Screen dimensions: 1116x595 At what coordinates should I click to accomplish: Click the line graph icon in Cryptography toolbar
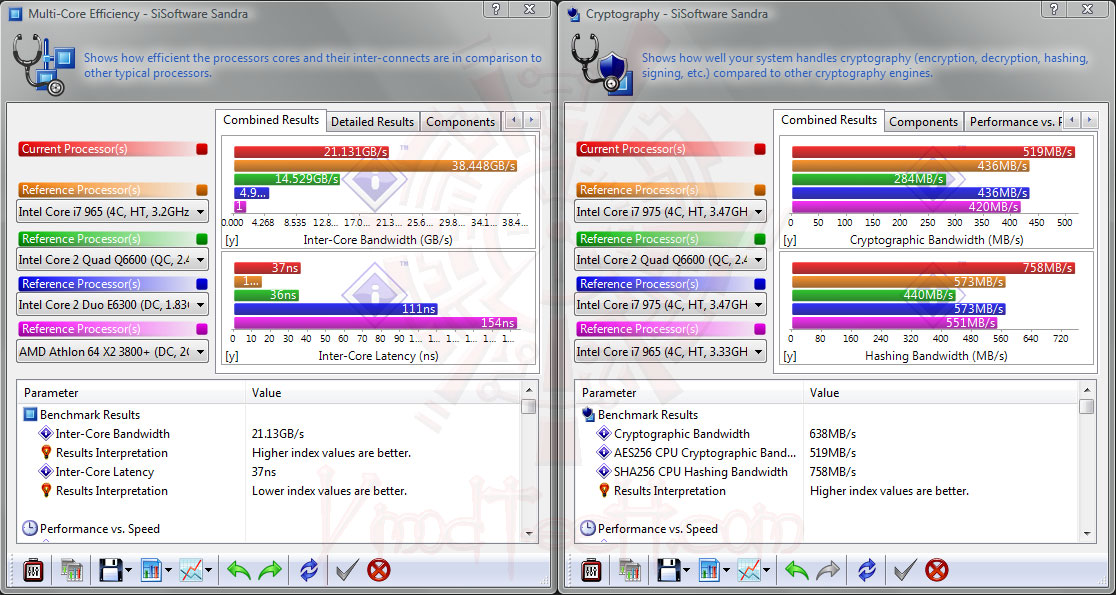tap(749, 570)
